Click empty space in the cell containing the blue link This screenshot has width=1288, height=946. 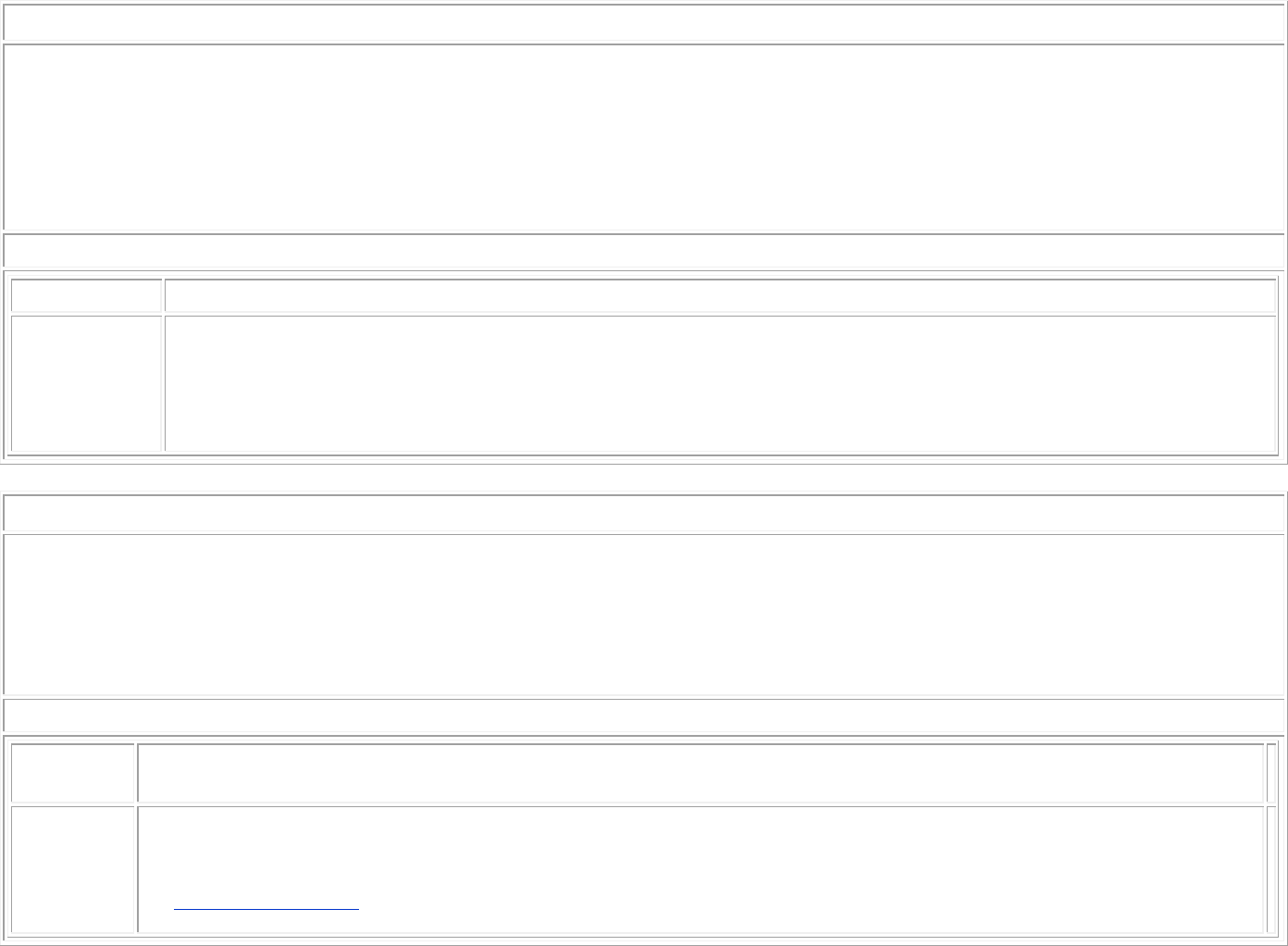click(x=700, y=852)
